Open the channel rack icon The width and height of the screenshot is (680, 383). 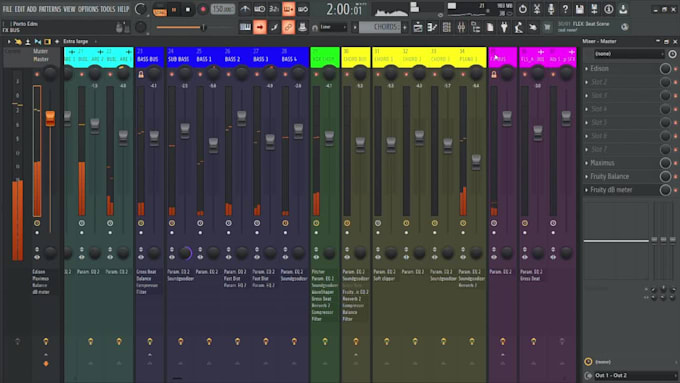pos(447,27)
